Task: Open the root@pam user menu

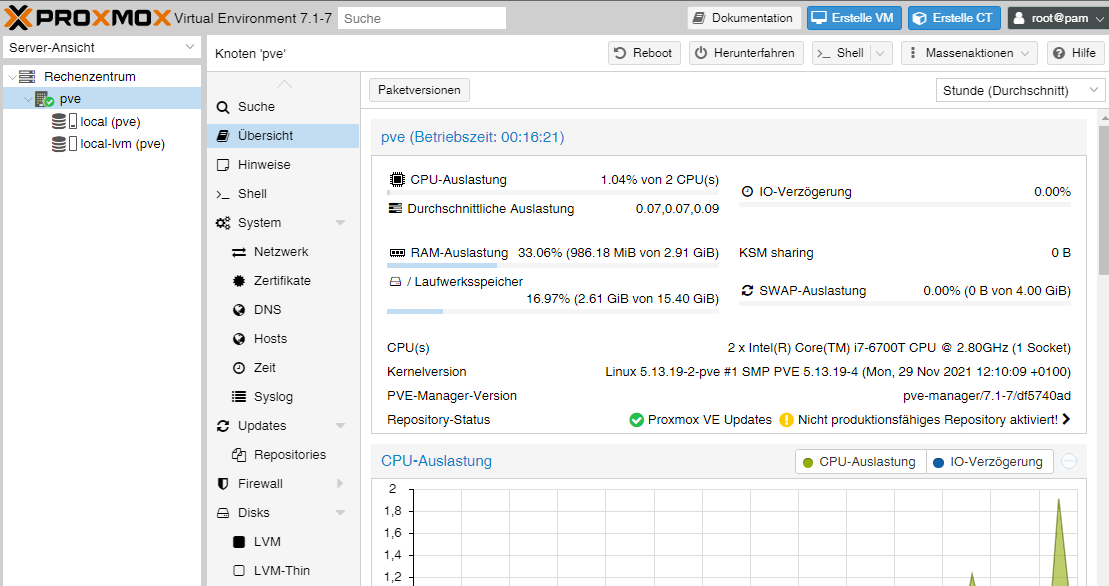Action: [x=1057, y=18]
